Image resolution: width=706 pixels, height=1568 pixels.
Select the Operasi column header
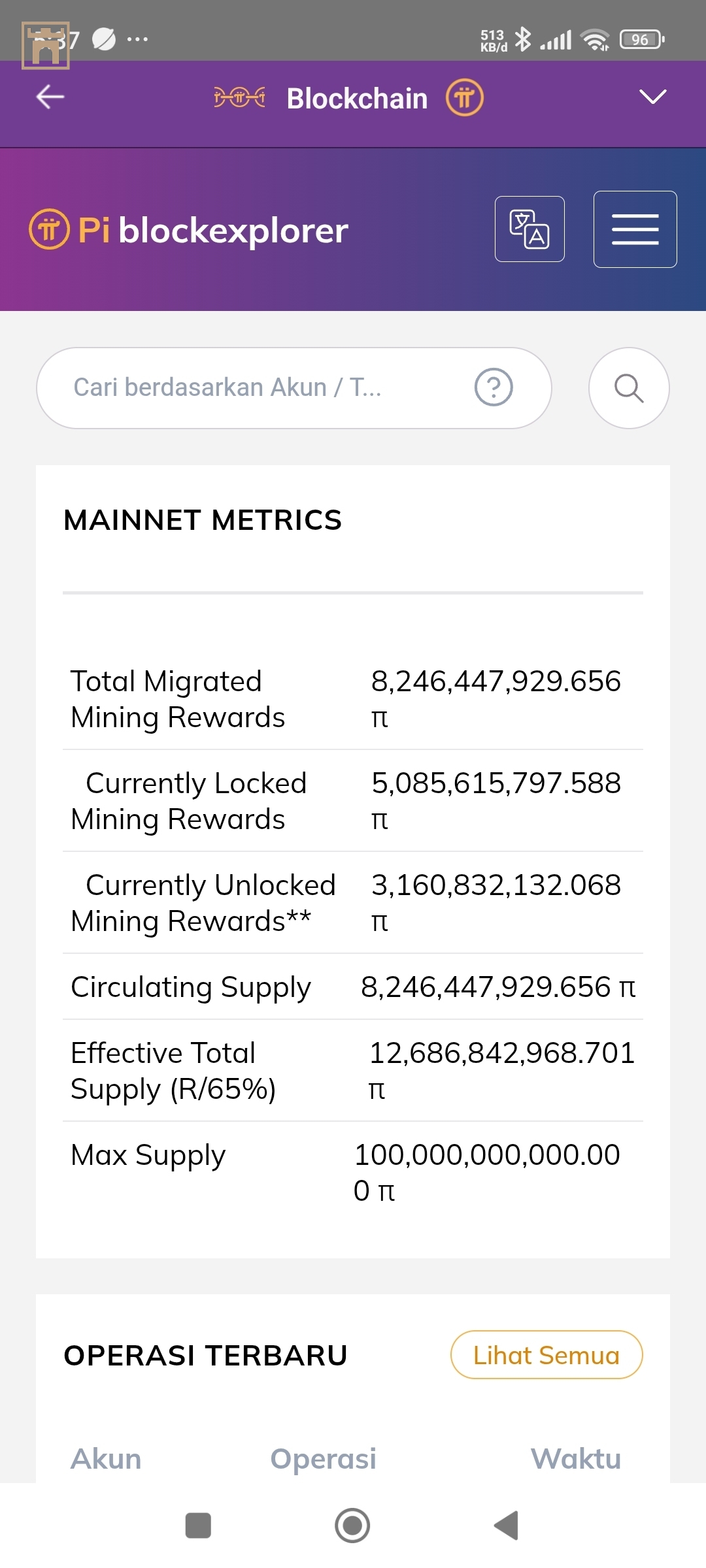324,1459
